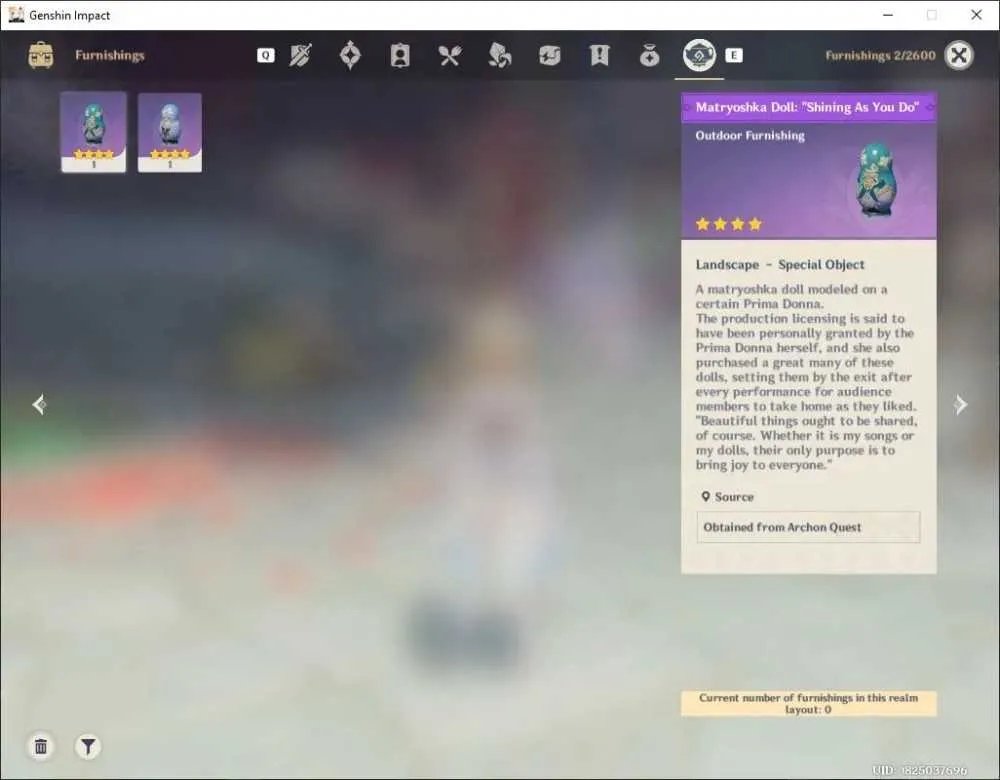Image resolution: width=1000 pixels, height=780 pixels.
Task: Click the "Outdoor Furnishing" label
Action: pos(750,135)
